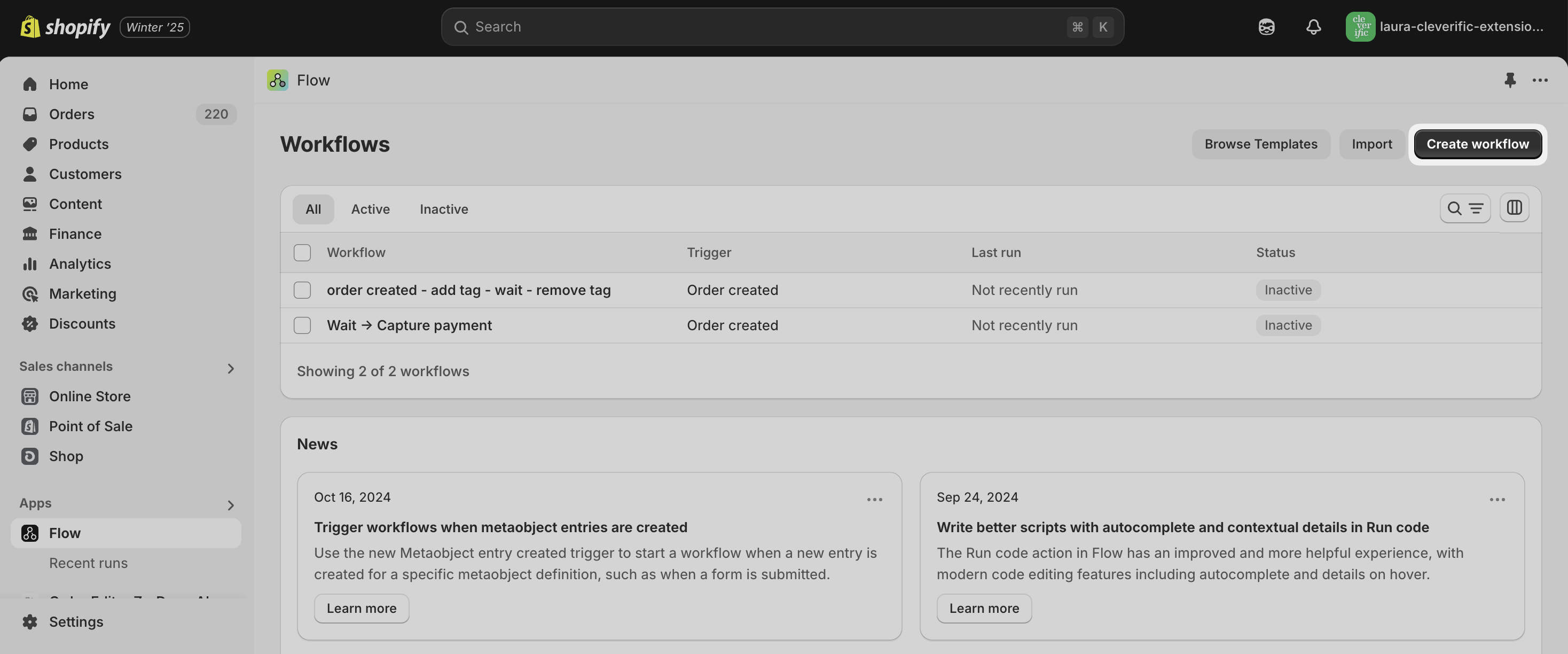The width and height of the screenshot is (1568, 654).
Task: Focus the top Search field
Action: (782, 27)
